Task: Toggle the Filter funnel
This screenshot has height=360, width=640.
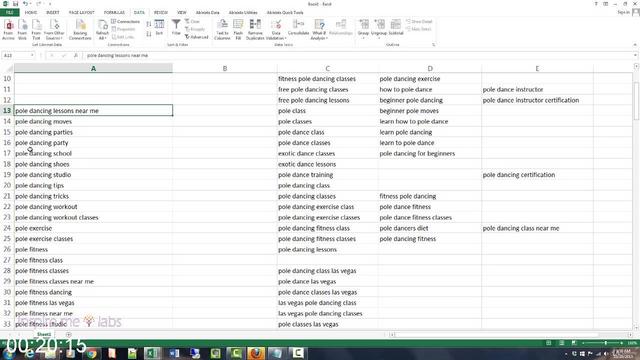Action: (x=176, y=28)
